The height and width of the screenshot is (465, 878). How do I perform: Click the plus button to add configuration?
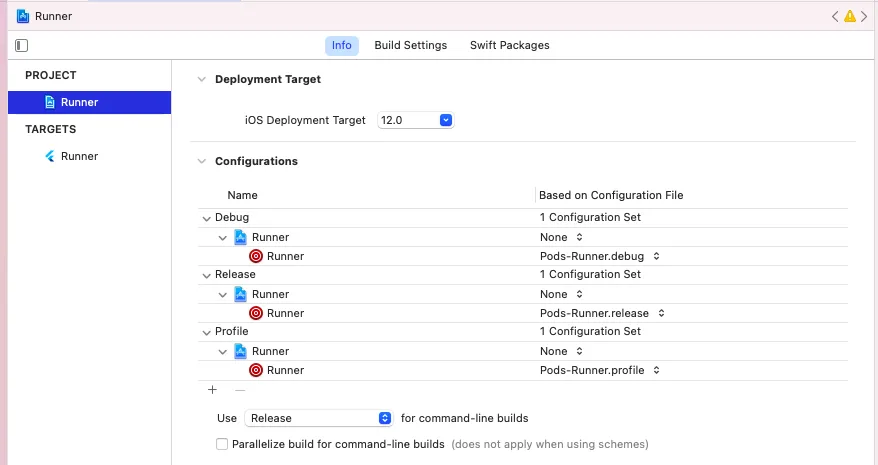click(x=212, y=390)
